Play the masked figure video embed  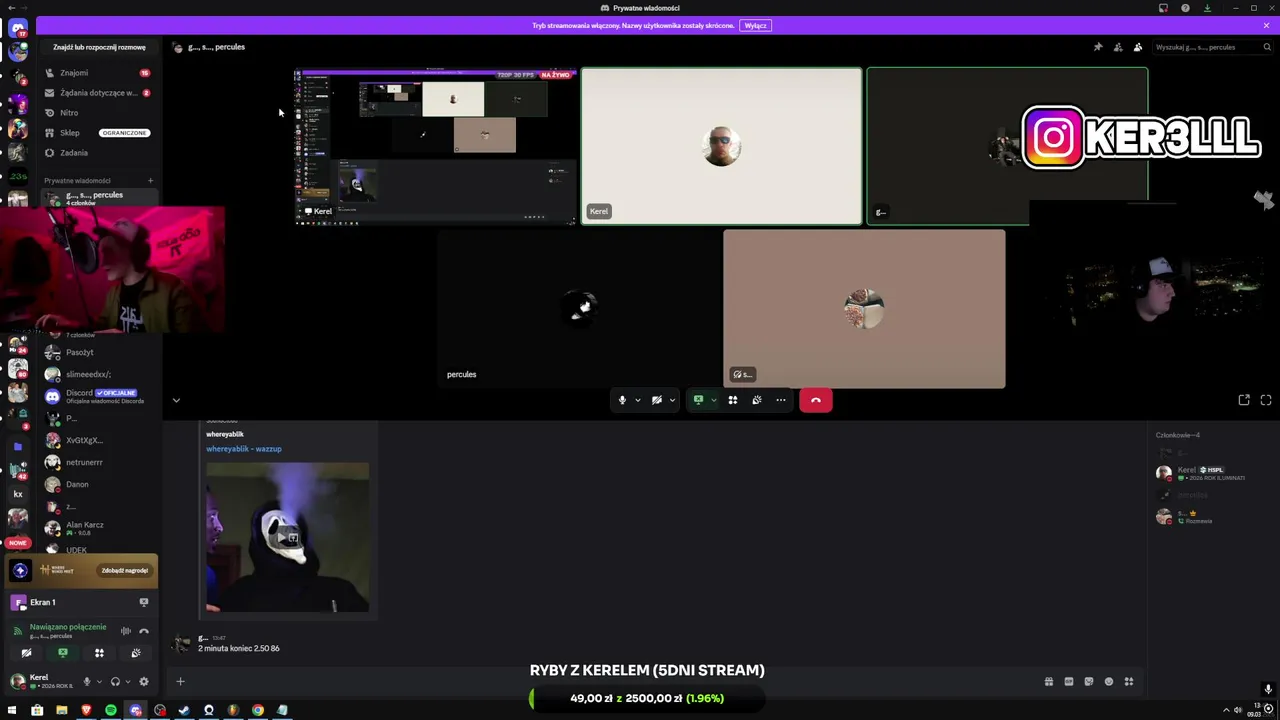pyautogui.click(x=287, y=537)
